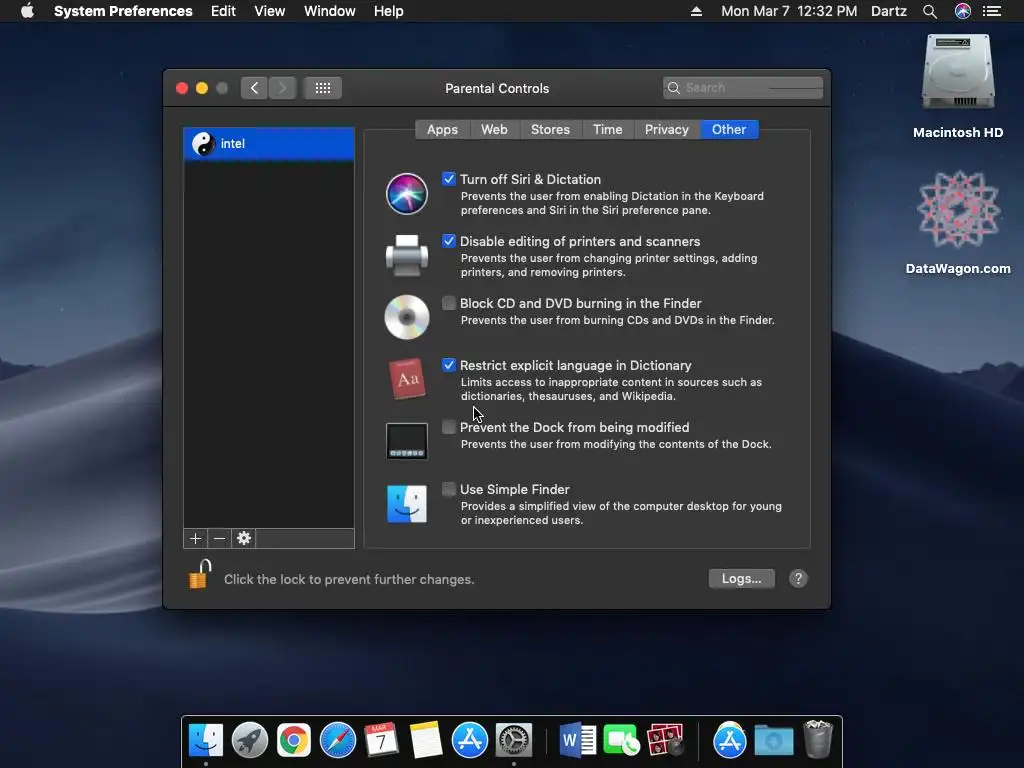Switch to the Time tab
Image resolution: width=1024 pixels, height=768 pixels.
click(607, 129)
